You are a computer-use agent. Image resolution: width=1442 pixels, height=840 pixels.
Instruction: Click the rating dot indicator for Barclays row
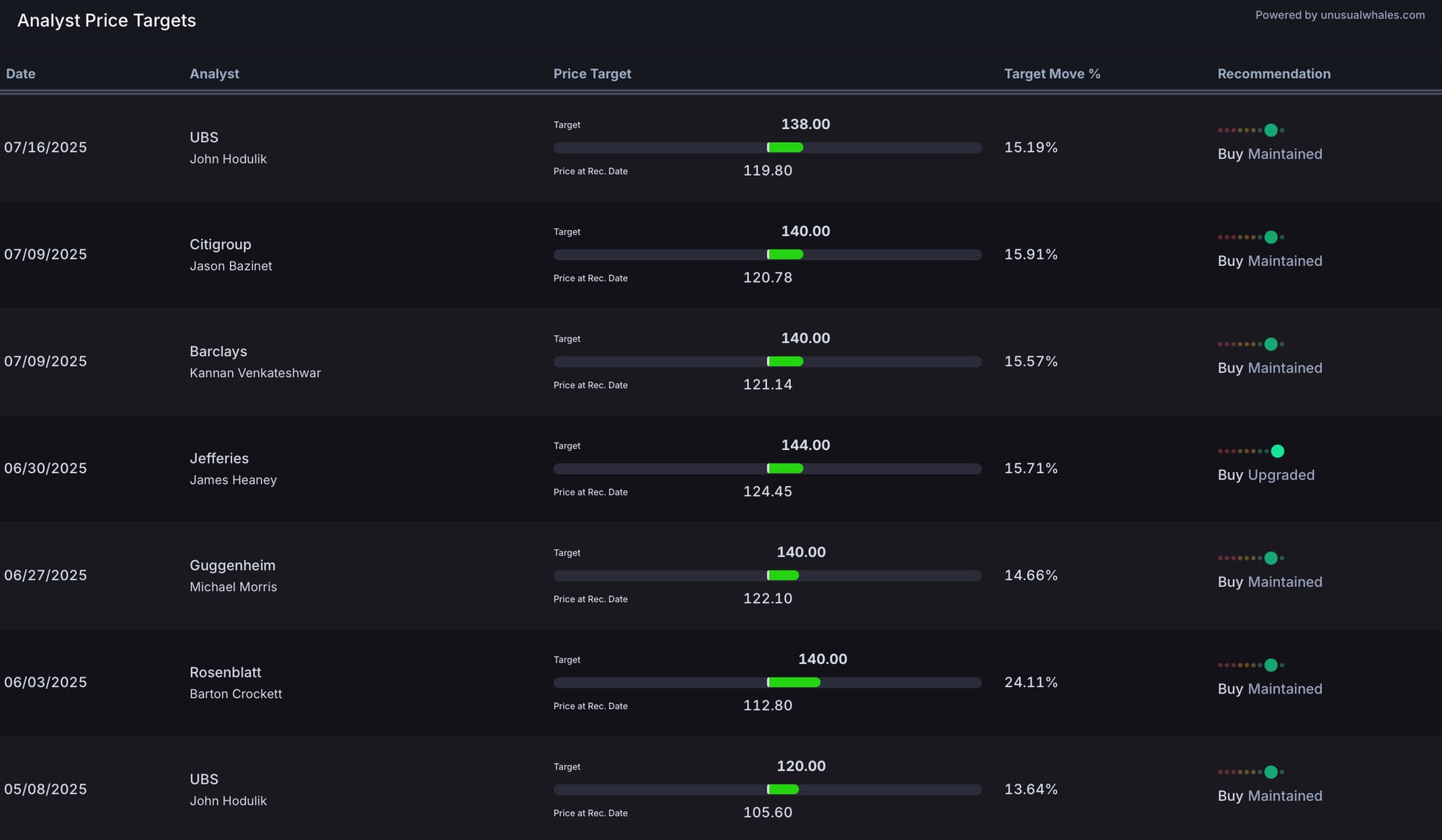1251,344
